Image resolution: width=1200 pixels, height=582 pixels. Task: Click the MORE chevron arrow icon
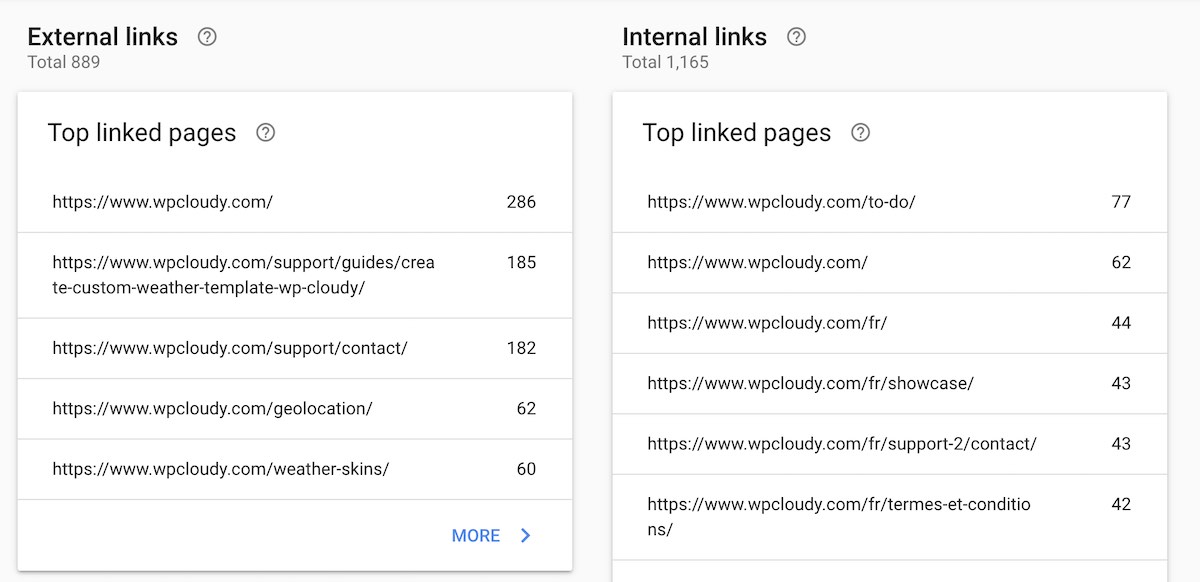526,536
